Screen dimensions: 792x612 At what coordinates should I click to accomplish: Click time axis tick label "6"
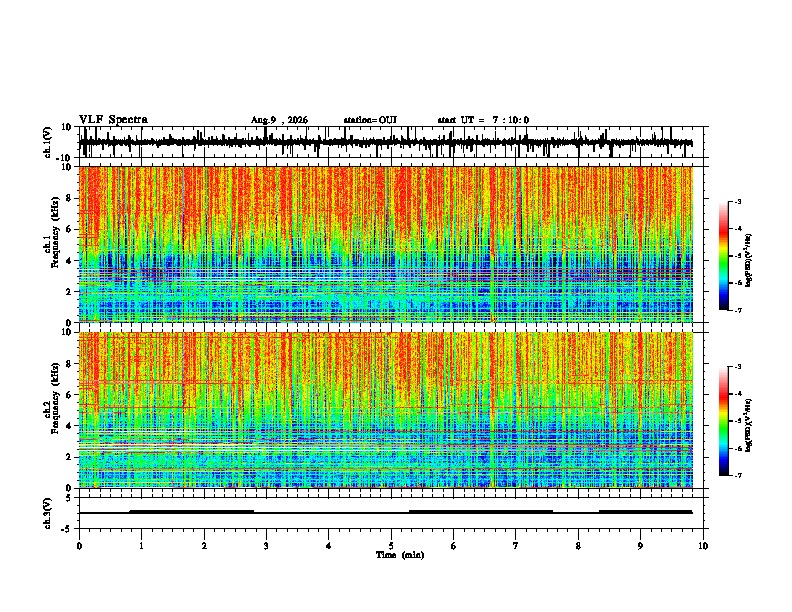click(x=453, y=546)
